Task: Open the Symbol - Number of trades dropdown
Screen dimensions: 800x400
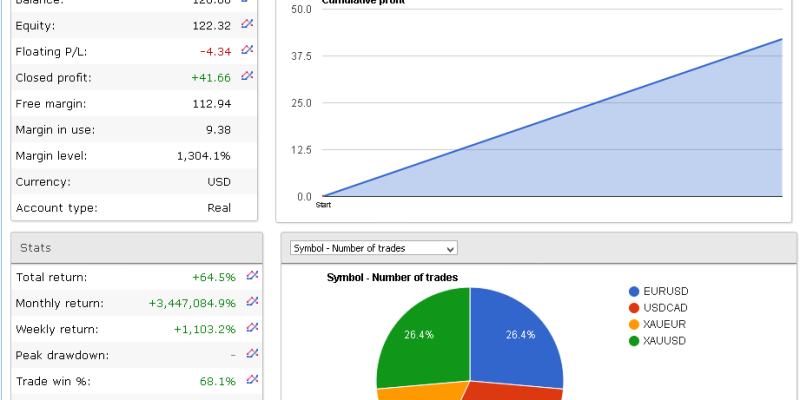Action: point(373,248)
